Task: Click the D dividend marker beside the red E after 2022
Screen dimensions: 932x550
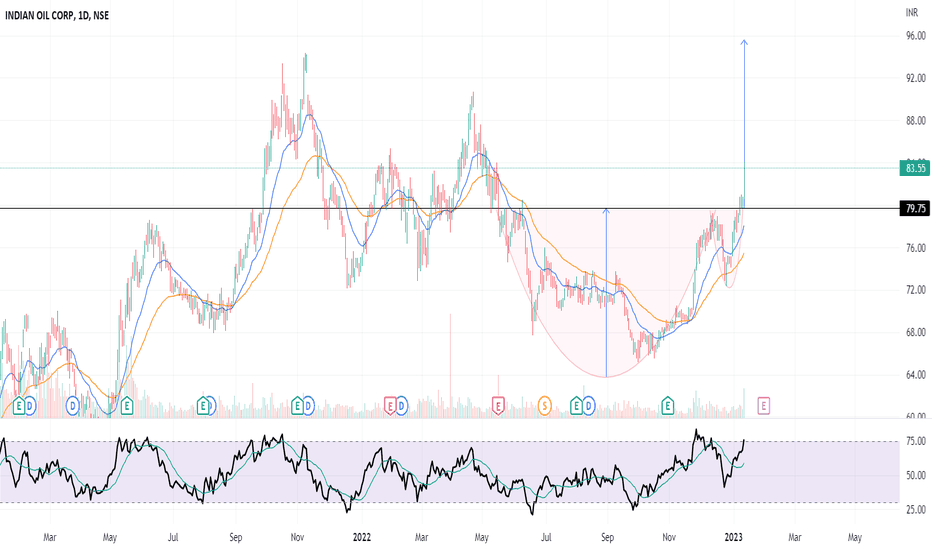Action: (402, 407)
